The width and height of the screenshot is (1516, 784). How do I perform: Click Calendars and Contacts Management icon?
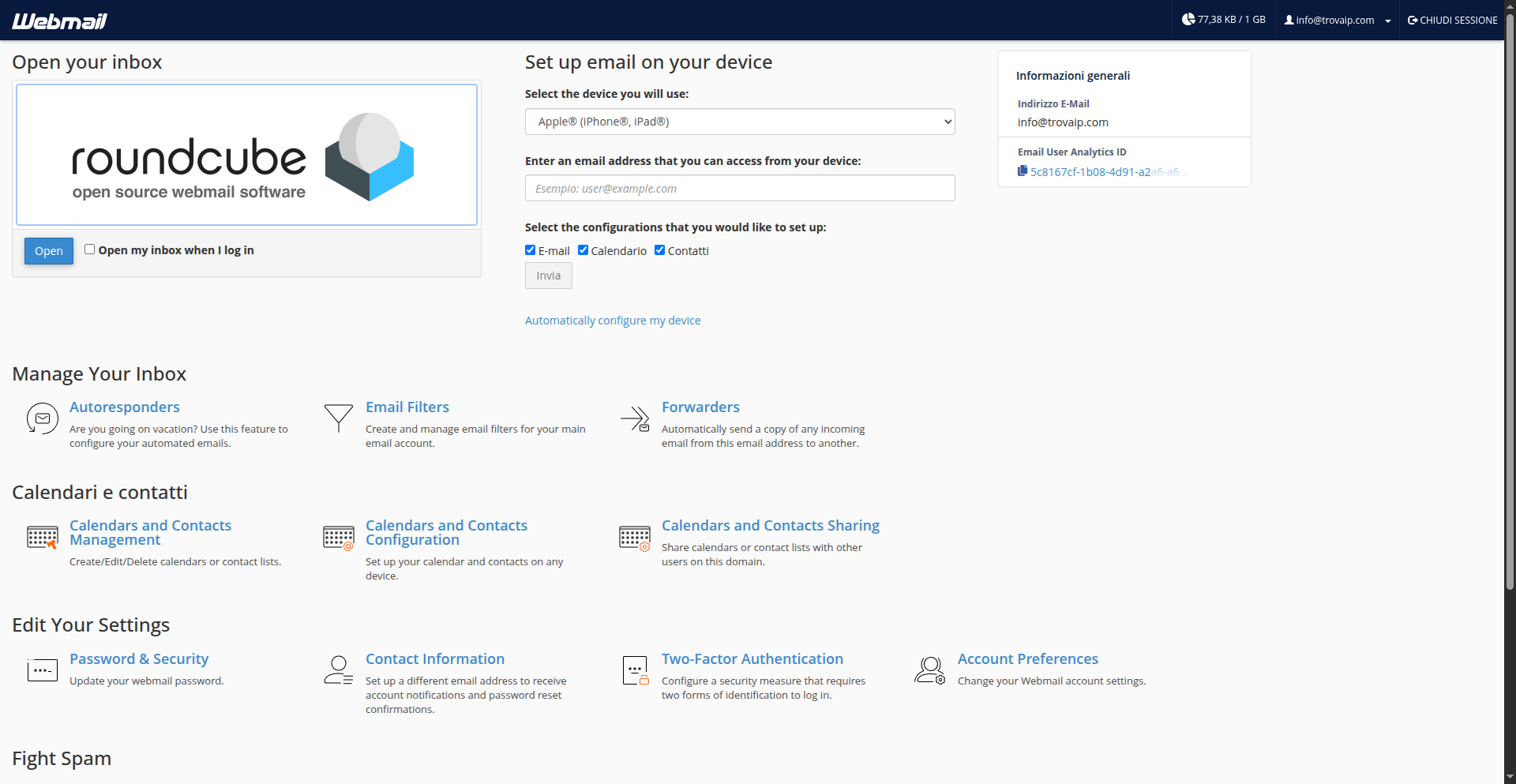tap(43, 538)
